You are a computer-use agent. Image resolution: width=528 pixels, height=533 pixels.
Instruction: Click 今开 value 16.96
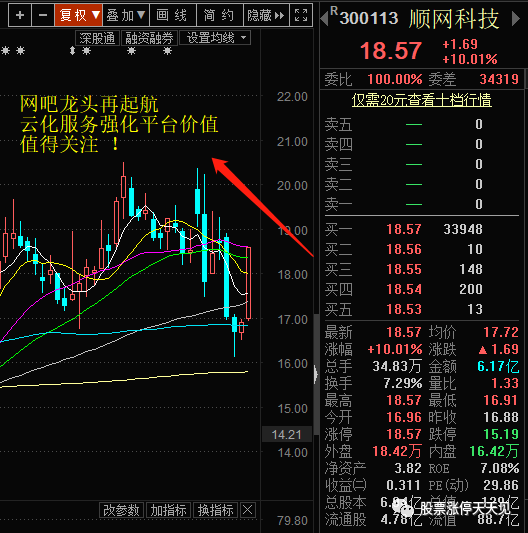click(x=404, y=417)
